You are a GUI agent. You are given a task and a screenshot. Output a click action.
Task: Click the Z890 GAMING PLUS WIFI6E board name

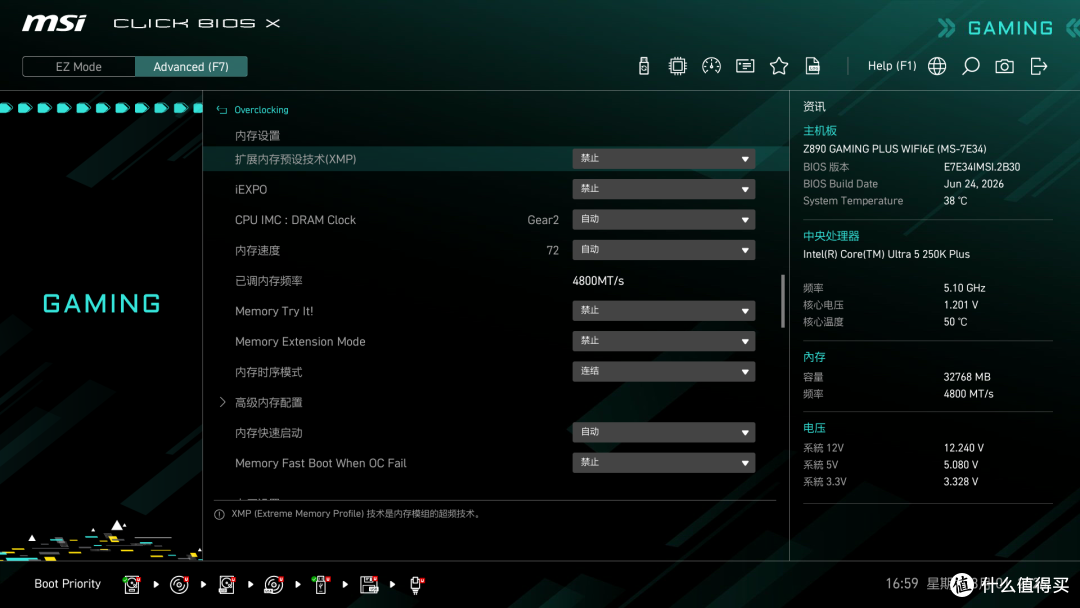895,149
